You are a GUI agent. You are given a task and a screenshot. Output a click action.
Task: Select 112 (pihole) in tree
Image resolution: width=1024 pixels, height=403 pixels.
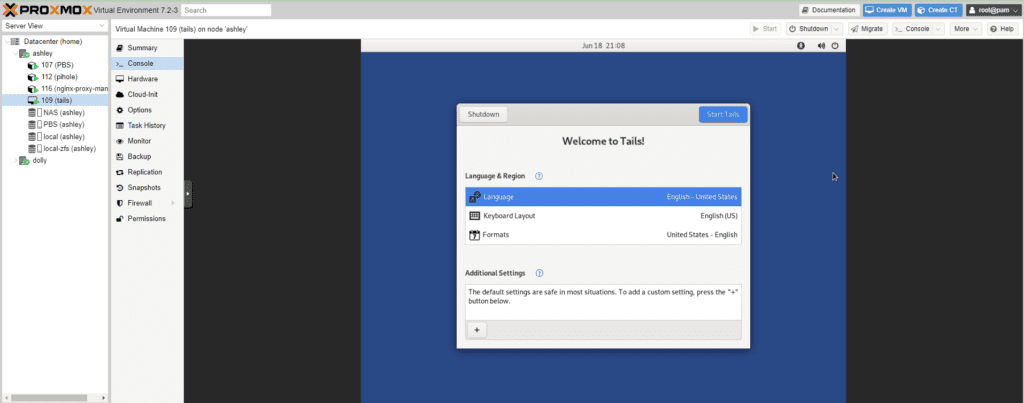[54, 77]
